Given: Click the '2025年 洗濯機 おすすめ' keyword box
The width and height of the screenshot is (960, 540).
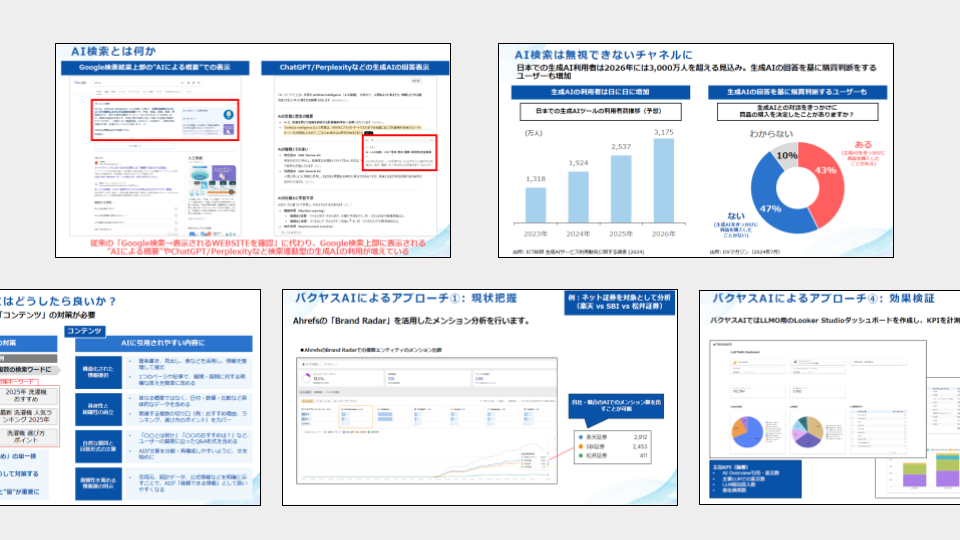Looking at the screenshot, I should point(32,395).
